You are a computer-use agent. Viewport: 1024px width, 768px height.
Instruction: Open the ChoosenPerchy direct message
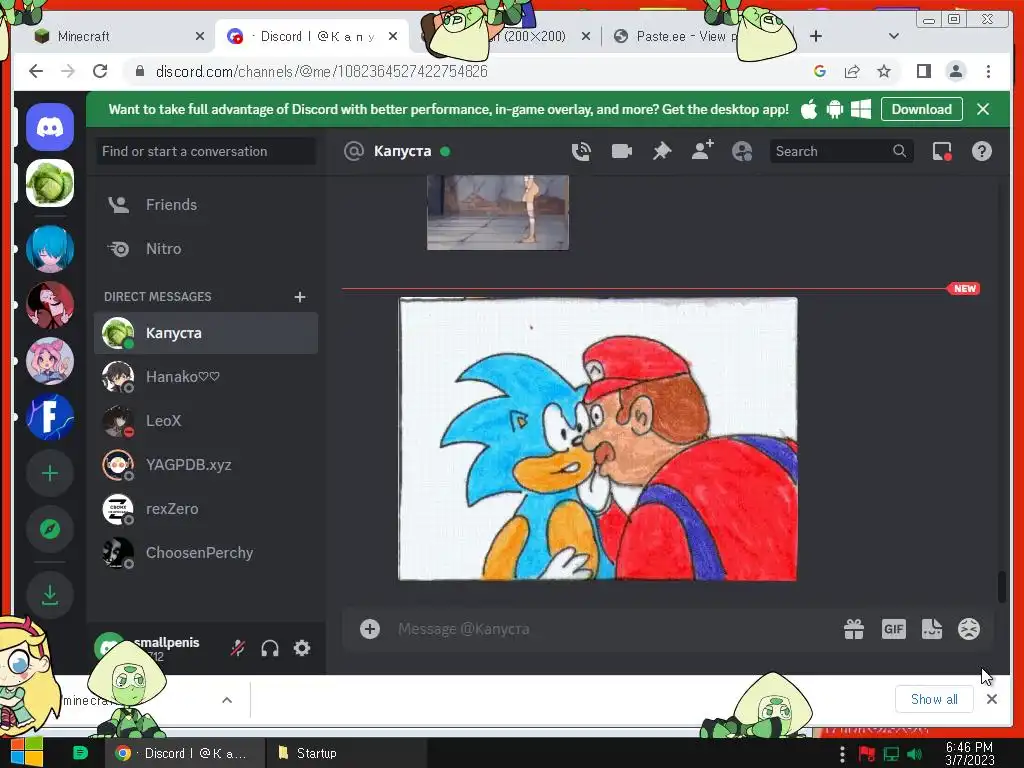[206, 552]
